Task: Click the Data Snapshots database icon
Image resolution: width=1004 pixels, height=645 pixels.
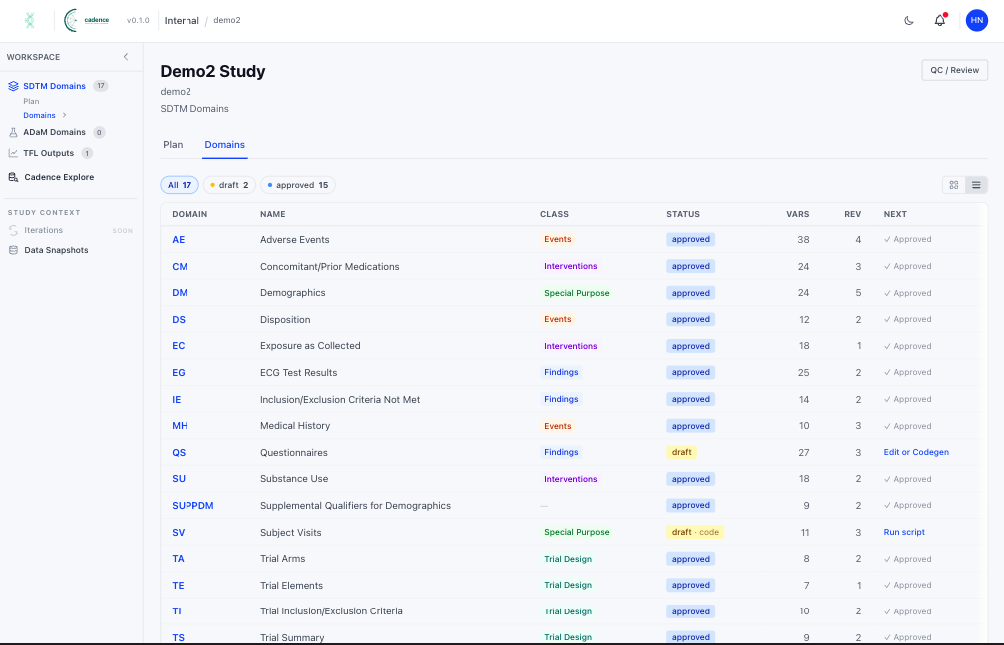Action: 13,250
